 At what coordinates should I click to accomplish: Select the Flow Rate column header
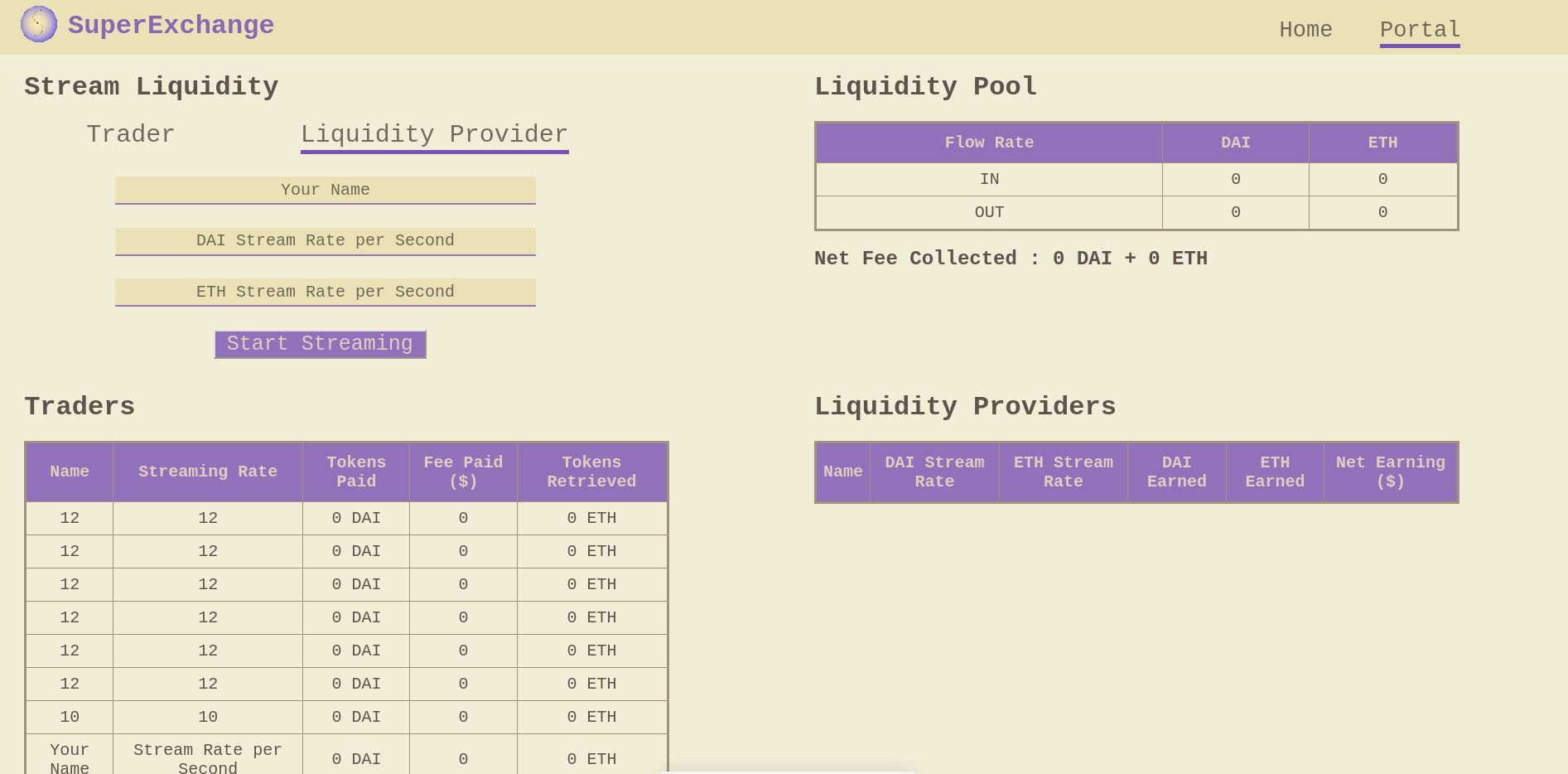[989, 143]
